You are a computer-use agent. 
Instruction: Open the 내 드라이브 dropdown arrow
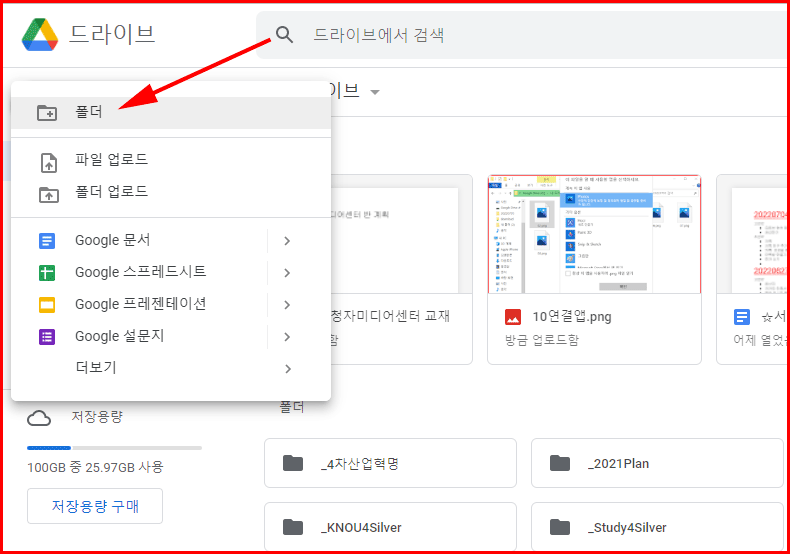pos(374,92)
